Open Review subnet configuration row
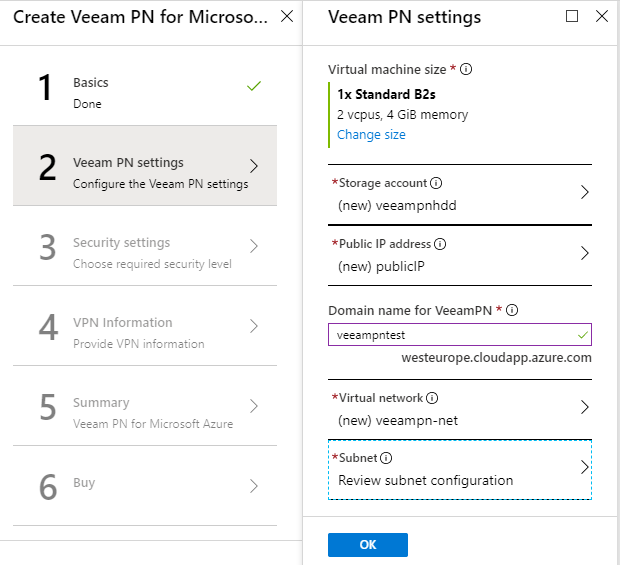Viewport: 620px width, 565px height. (460, 470)
